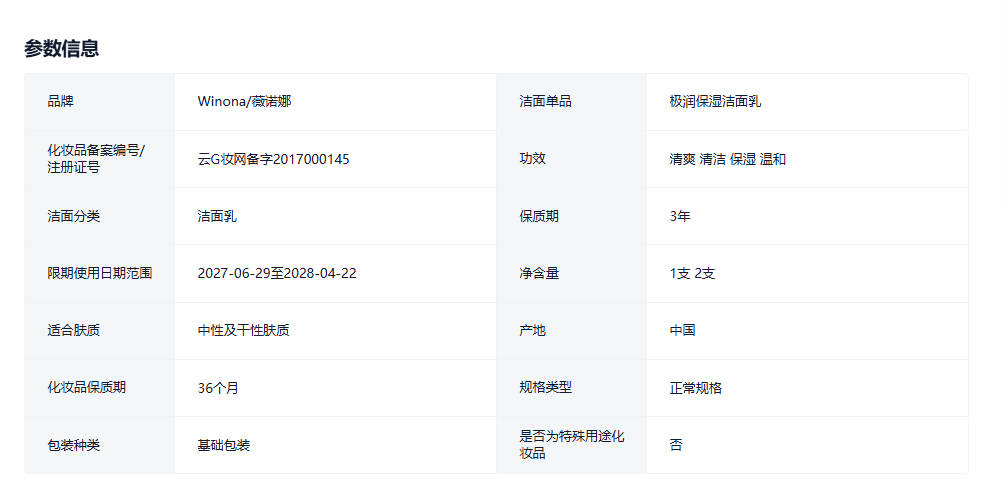The height and width of the screenshot is (503, 1006).
Task: Click the 是否为特殊用途化妆品 label
Action: (x=571, y=445)
